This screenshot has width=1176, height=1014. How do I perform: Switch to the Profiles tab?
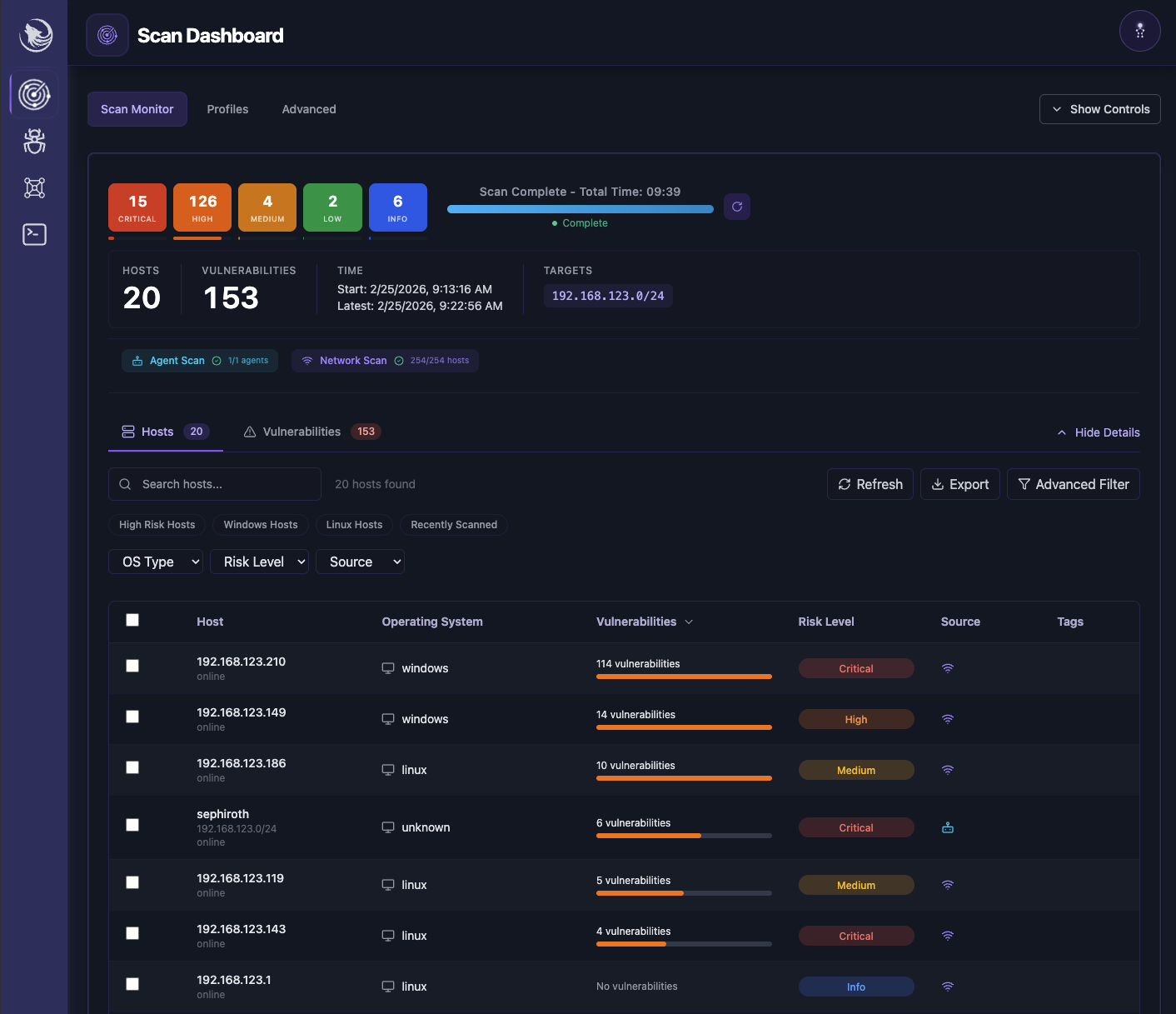pyautogui.click(x=227, y=109)
